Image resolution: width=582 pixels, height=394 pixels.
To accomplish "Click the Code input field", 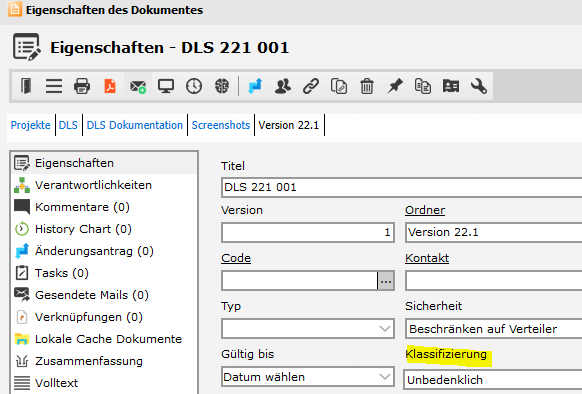I will [x=300, y=280].
